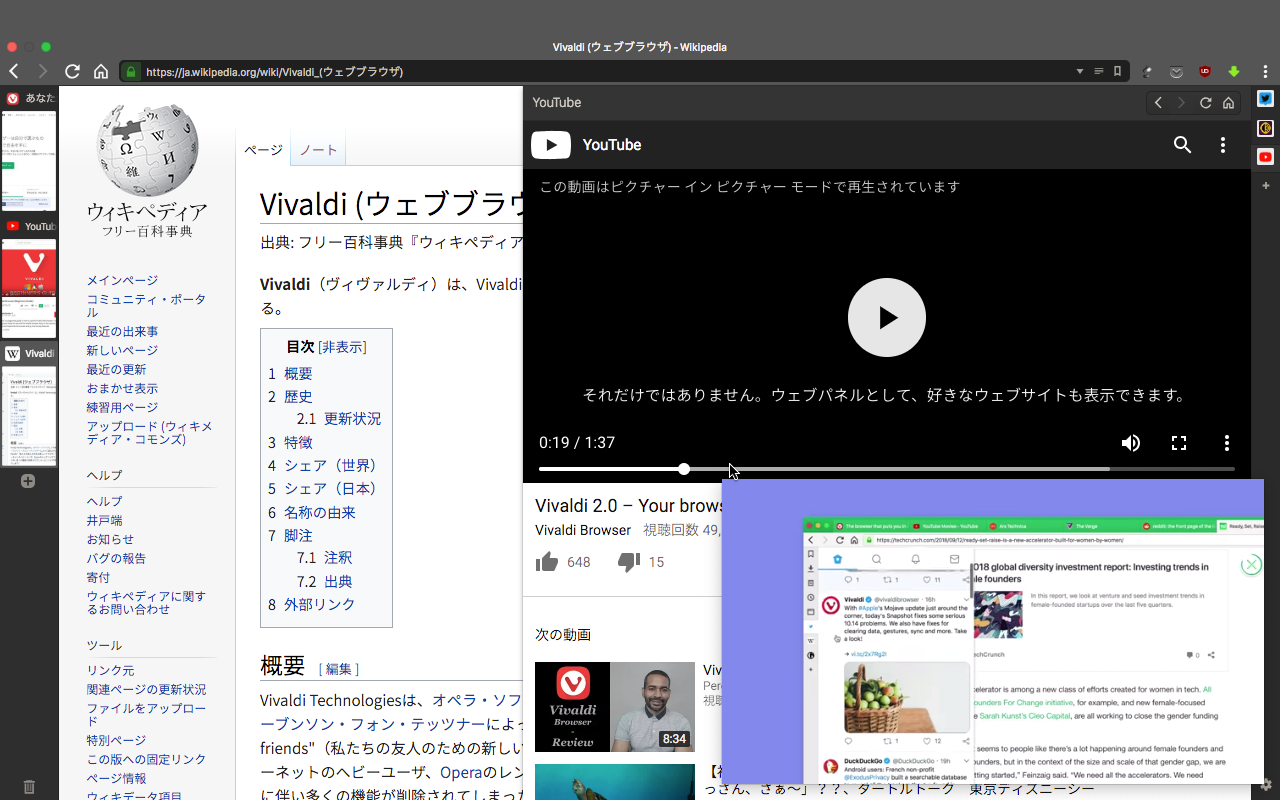
Task: Click the address bar URL field
Action: click(606, 72)
